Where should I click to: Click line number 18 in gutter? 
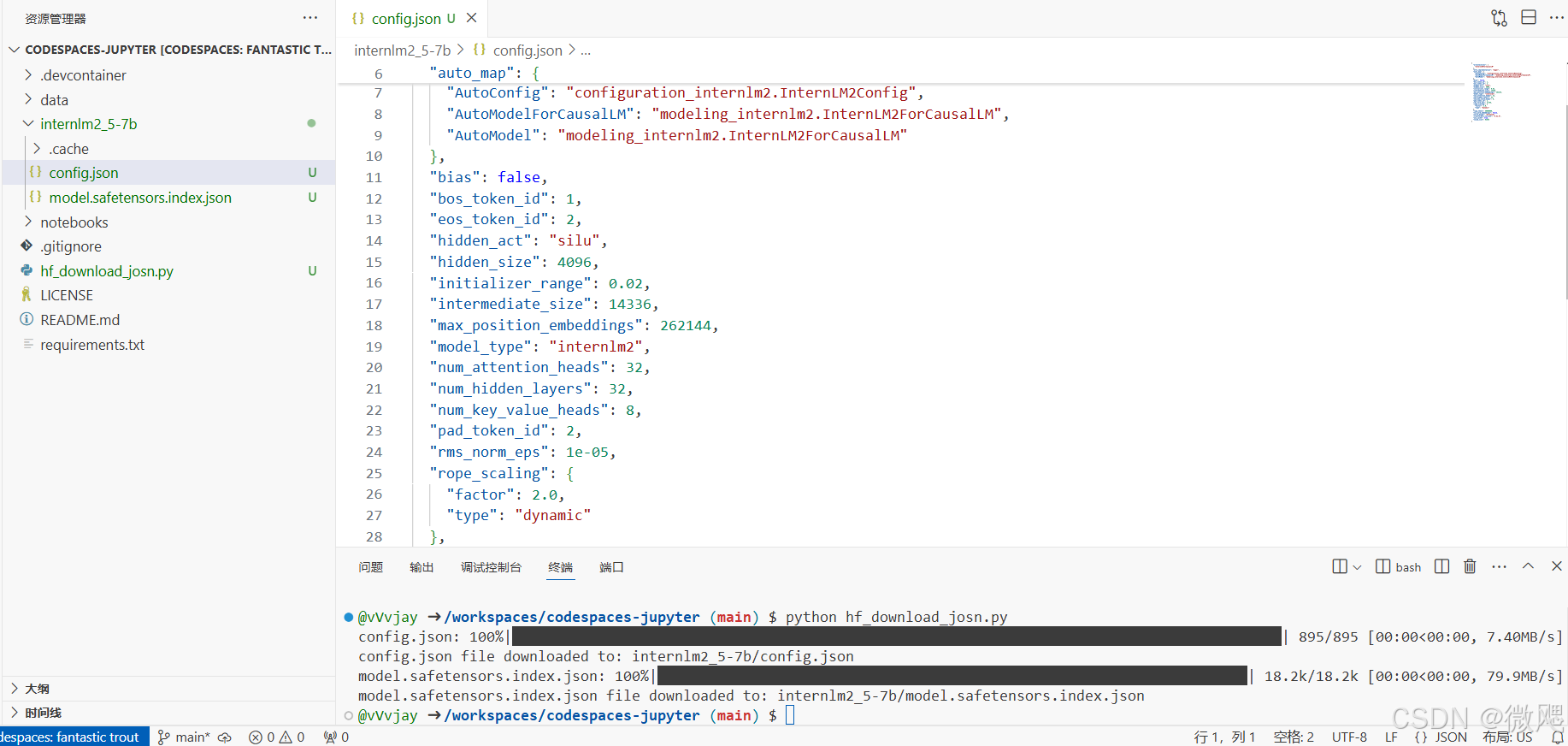(374, 325)
